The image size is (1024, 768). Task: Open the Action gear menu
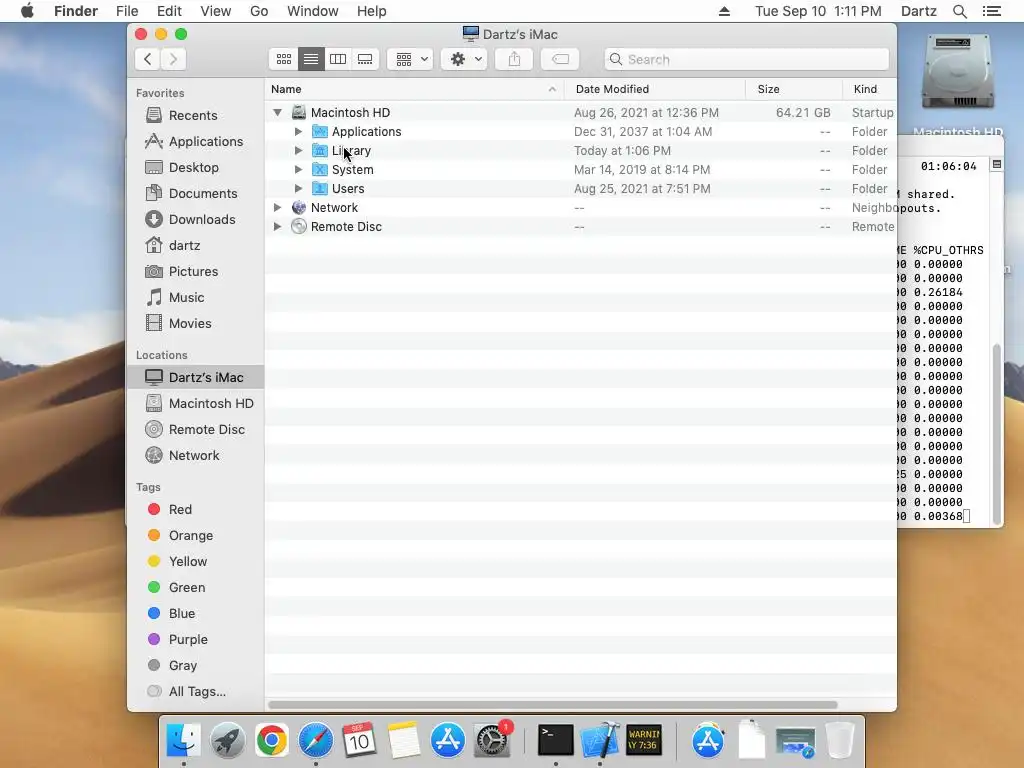464,59
